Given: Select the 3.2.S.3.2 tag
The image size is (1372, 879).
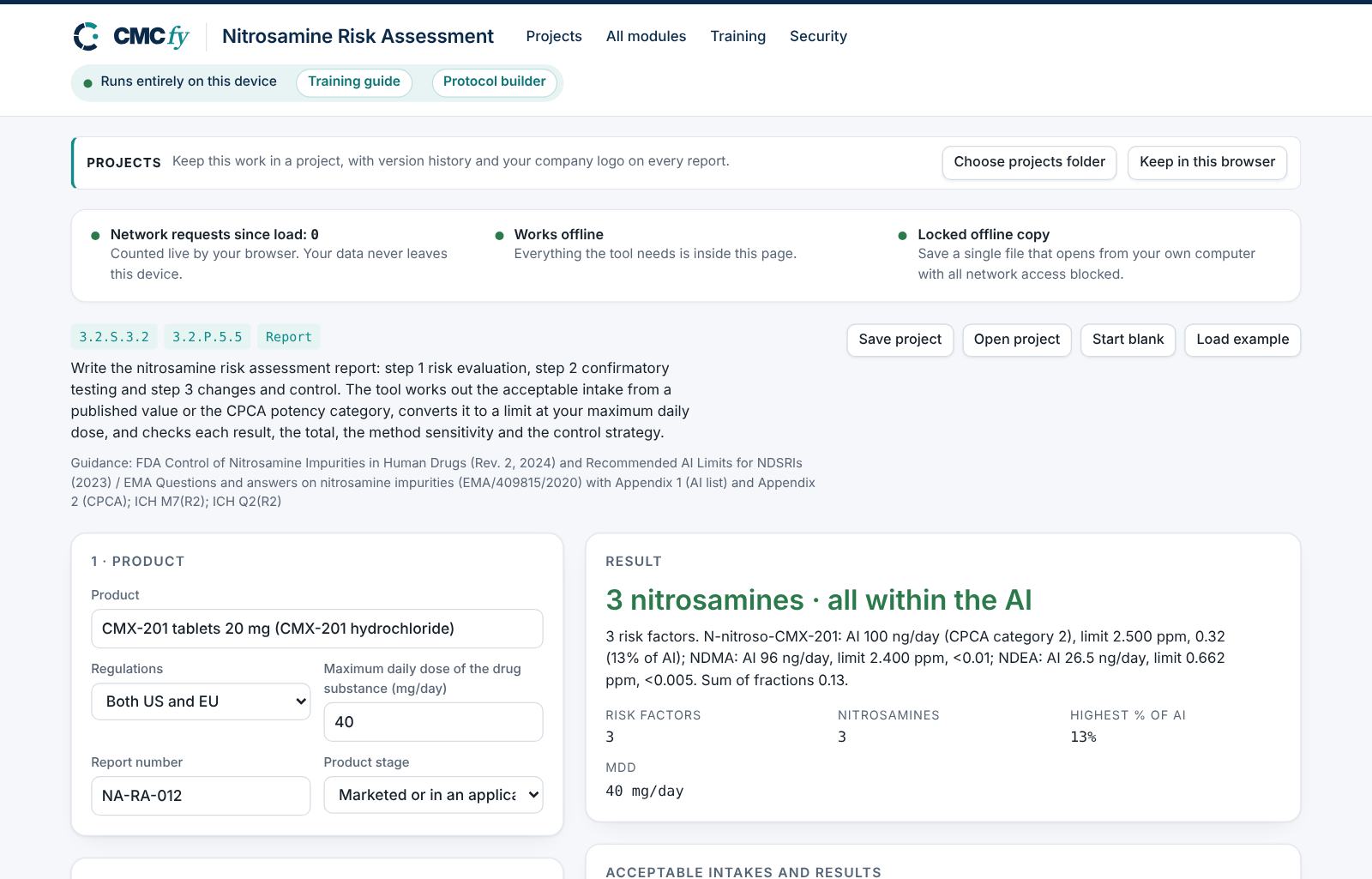Looking at the screenshot, I should click(x=114, y=337).
